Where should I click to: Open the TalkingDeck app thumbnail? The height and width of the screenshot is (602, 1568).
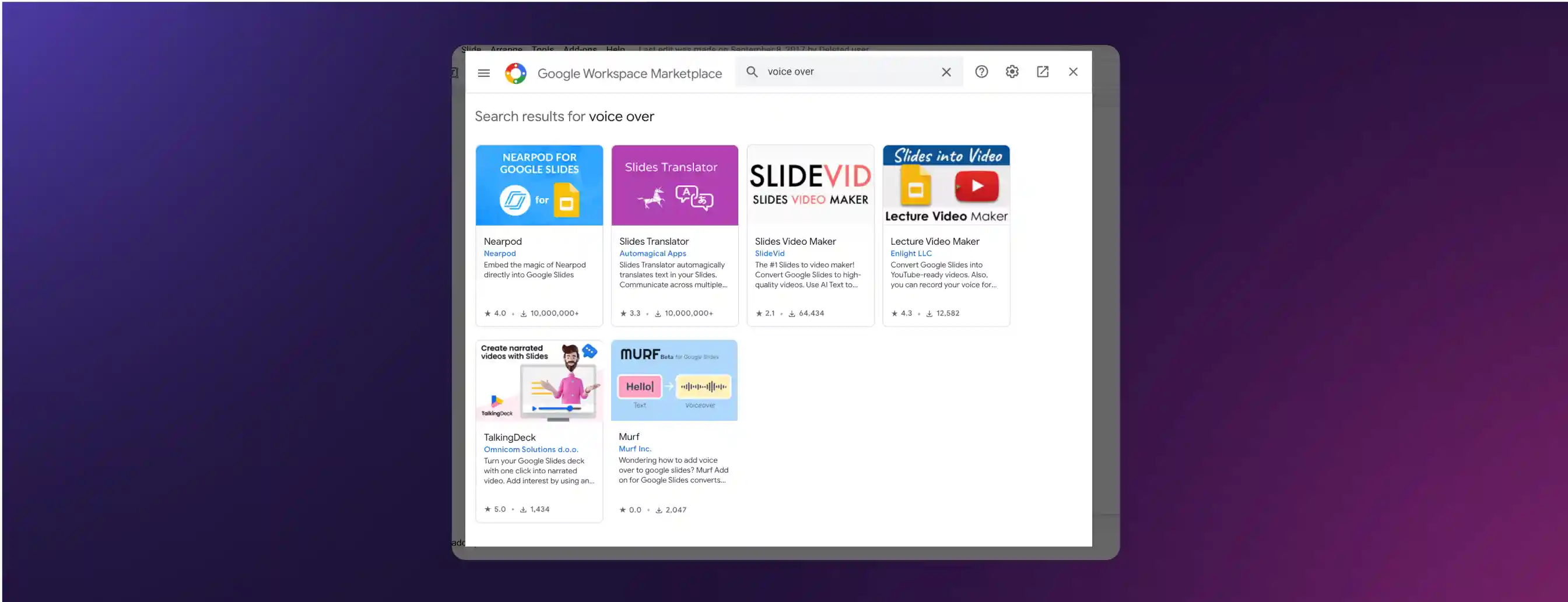click(539, 381)
